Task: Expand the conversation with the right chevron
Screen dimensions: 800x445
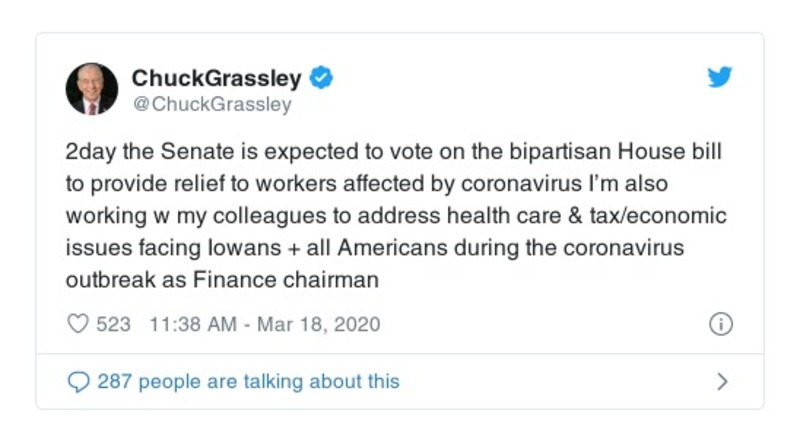Action: tap(722, 381)
